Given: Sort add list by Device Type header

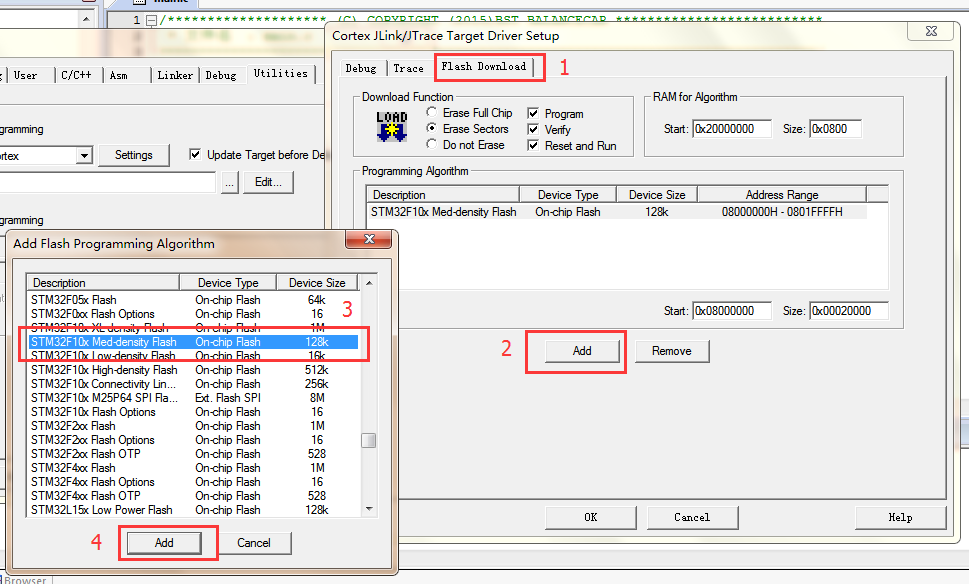Looking at the screenshot, I should (x=228, y=282).
